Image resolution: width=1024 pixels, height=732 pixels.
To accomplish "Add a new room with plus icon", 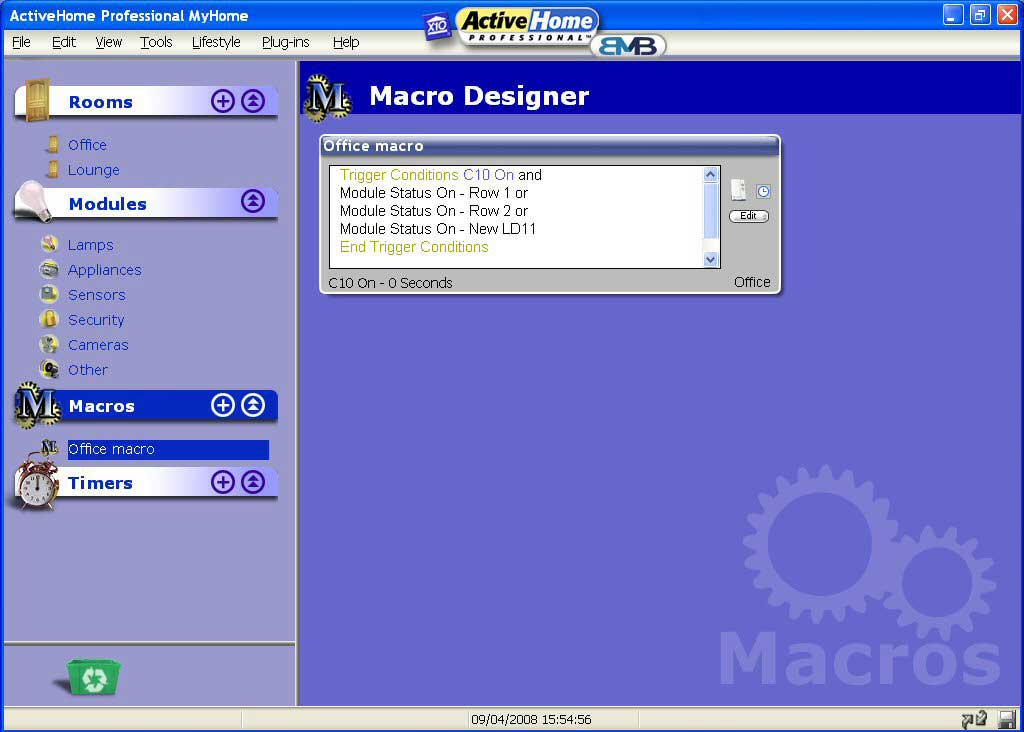I will click(223, 101).
